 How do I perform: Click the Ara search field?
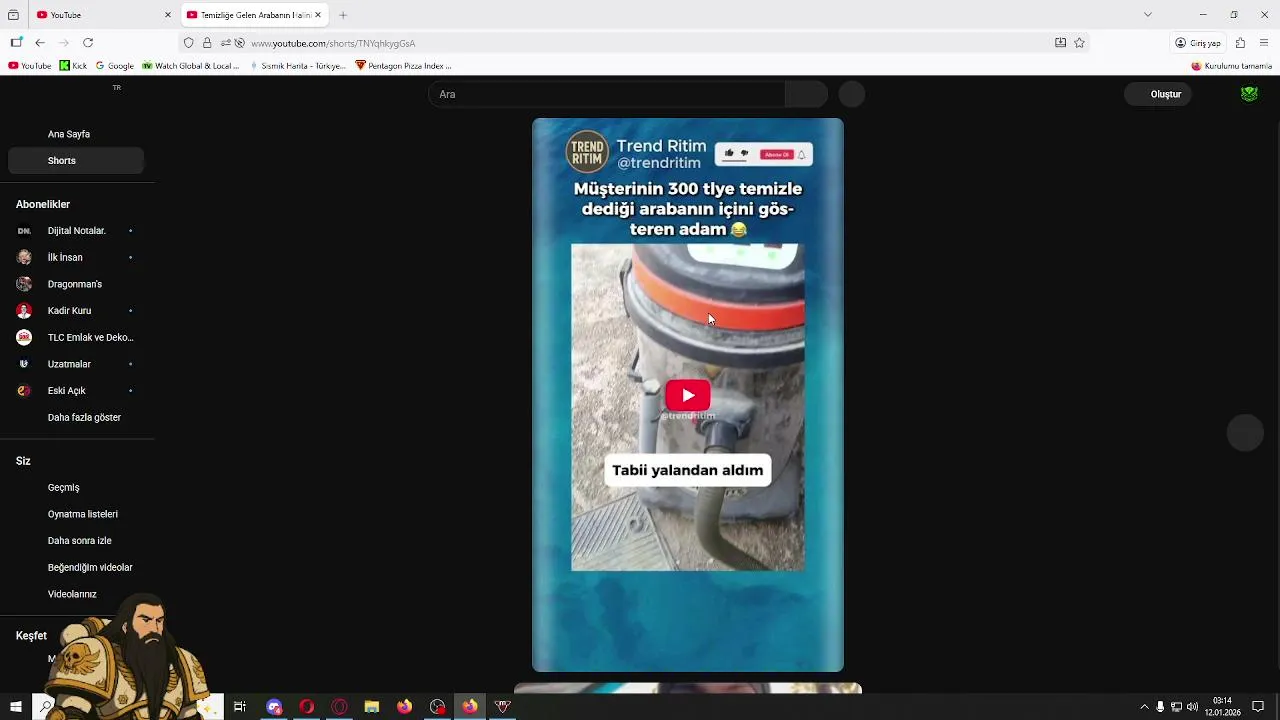pyautogui.click(x=607, y=94)
